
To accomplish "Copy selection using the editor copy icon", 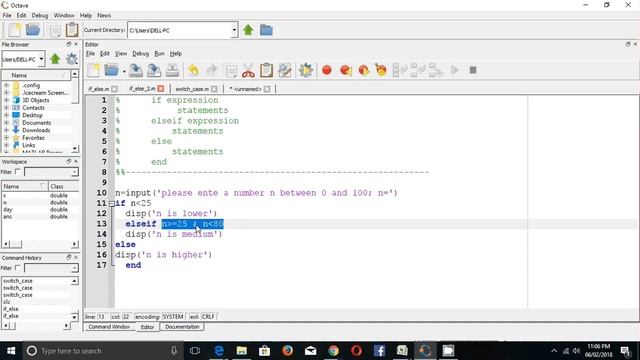I will click(x=231, y=71).
